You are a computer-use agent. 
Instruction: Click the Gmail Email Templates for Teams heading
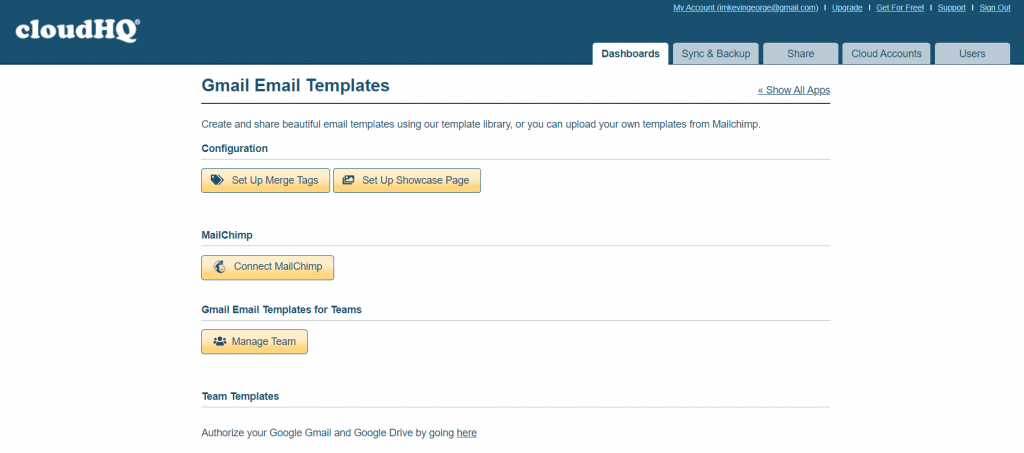click(x=281, y=309)
